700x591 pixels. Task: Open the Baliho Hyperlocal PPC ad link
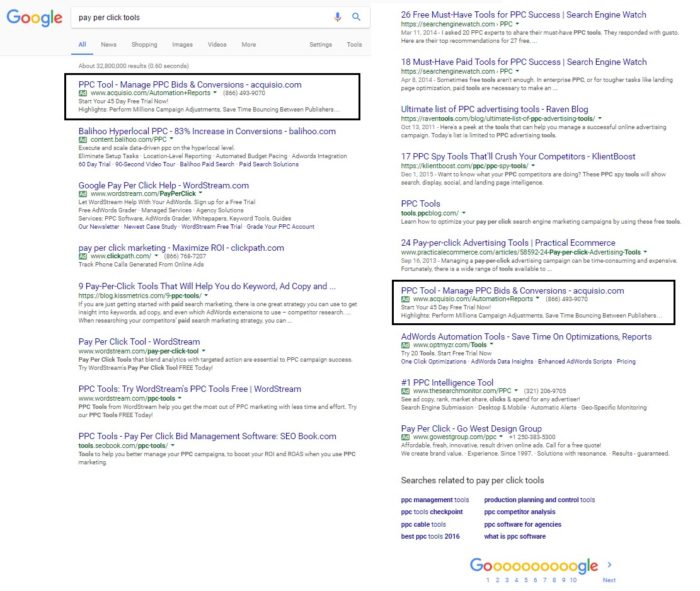(x=207, y=131)
